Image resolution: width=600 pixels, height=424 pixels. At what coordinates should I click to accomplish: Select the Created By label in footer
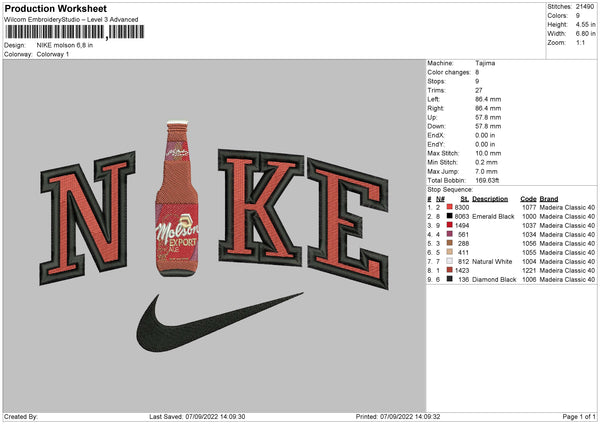click(x=21, y=417)
